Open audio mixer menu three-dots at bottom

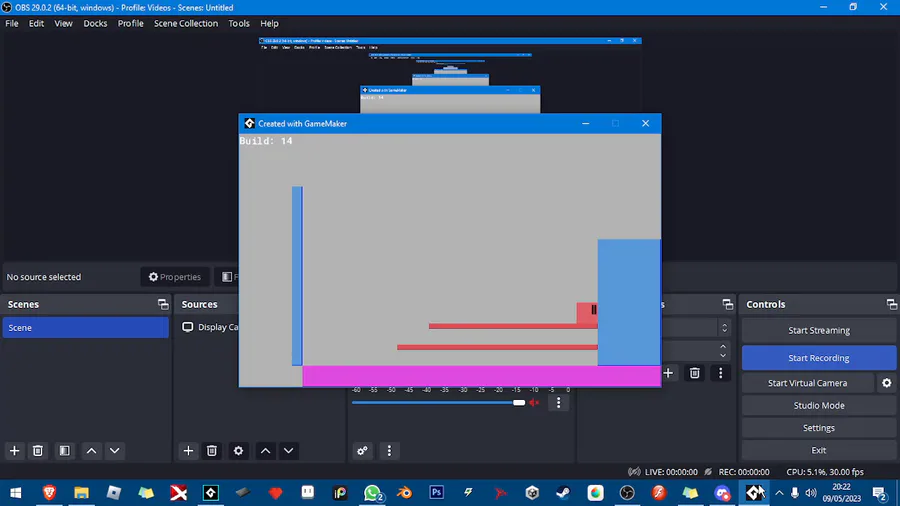[x=389, y=451]
